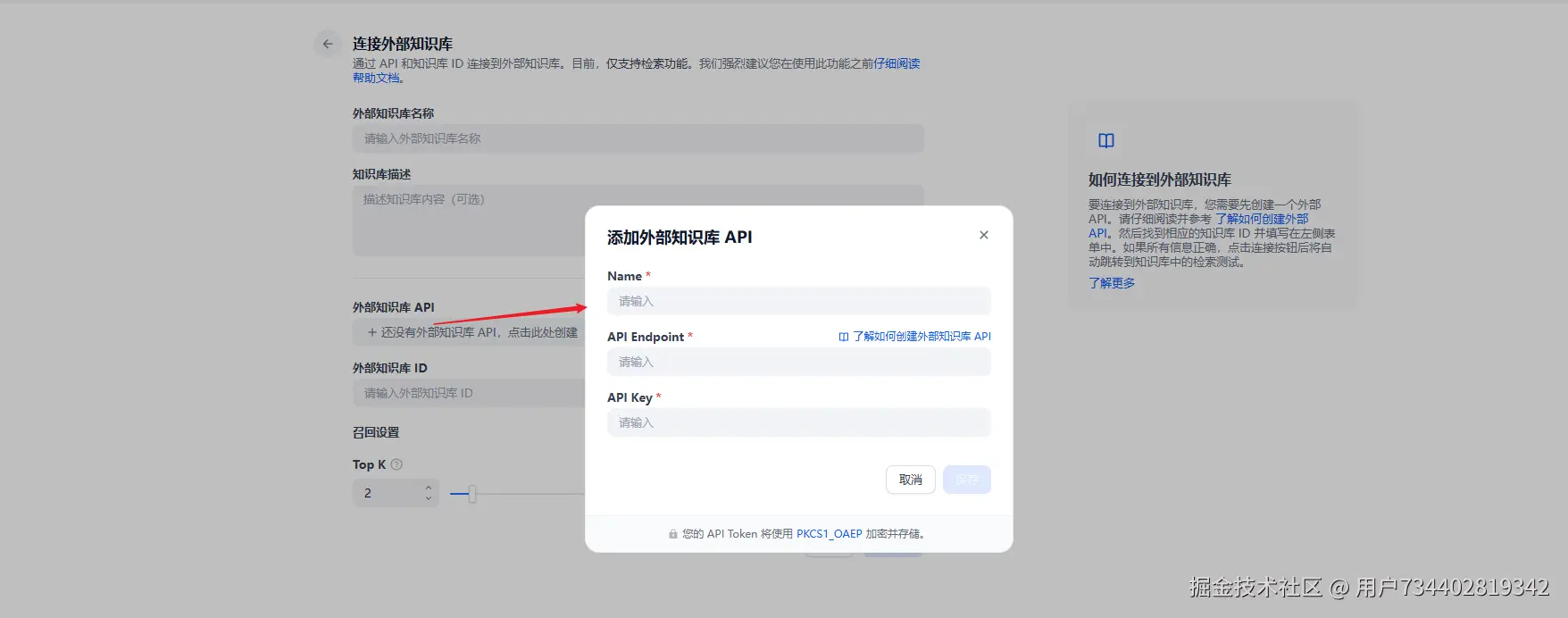Decrease Top K with the down stepper
1568x618 pixels.
429,498
